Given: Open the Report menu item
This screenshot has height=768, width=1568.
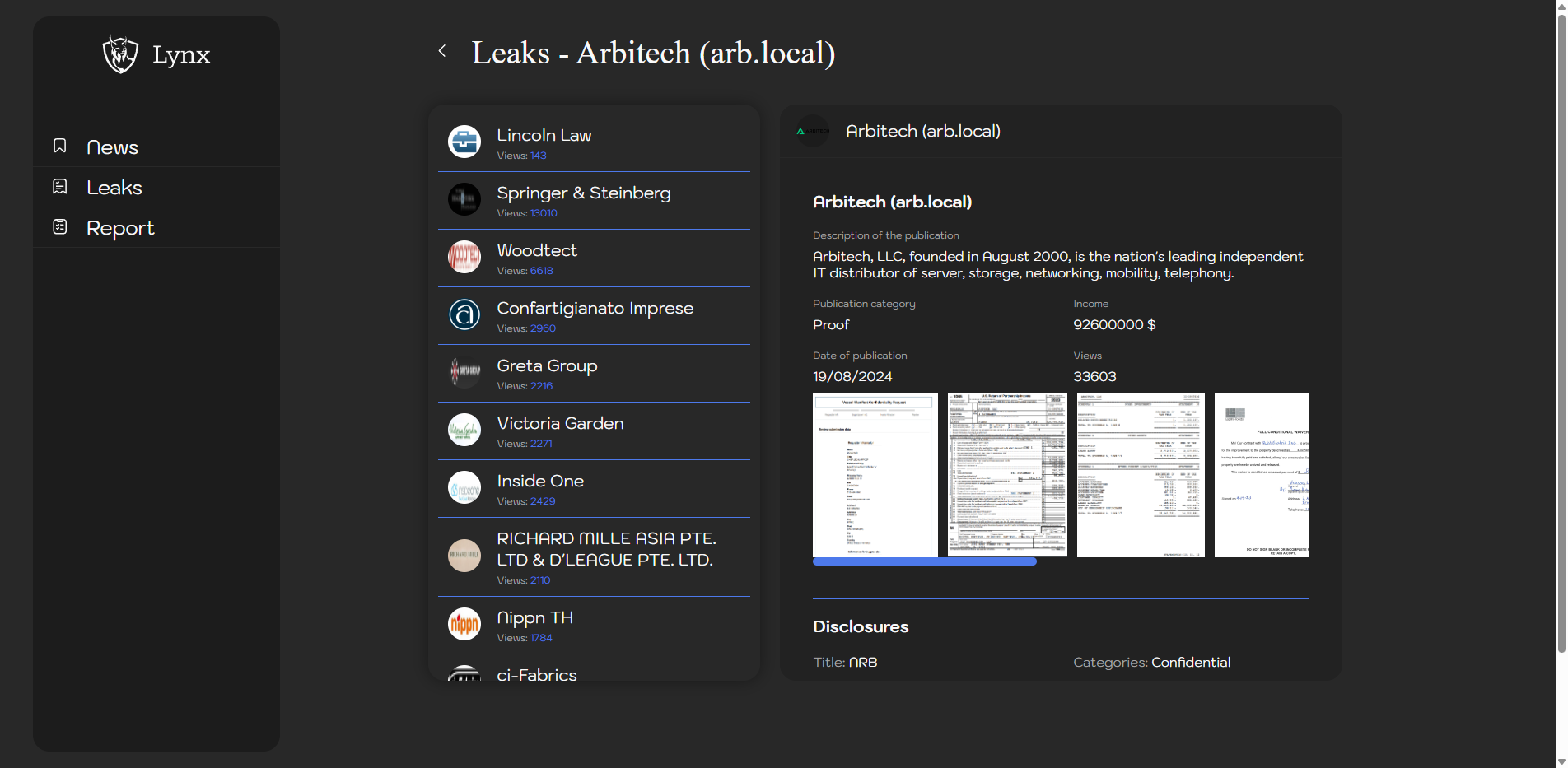Looking at the screenshot, I should point(120,228).
